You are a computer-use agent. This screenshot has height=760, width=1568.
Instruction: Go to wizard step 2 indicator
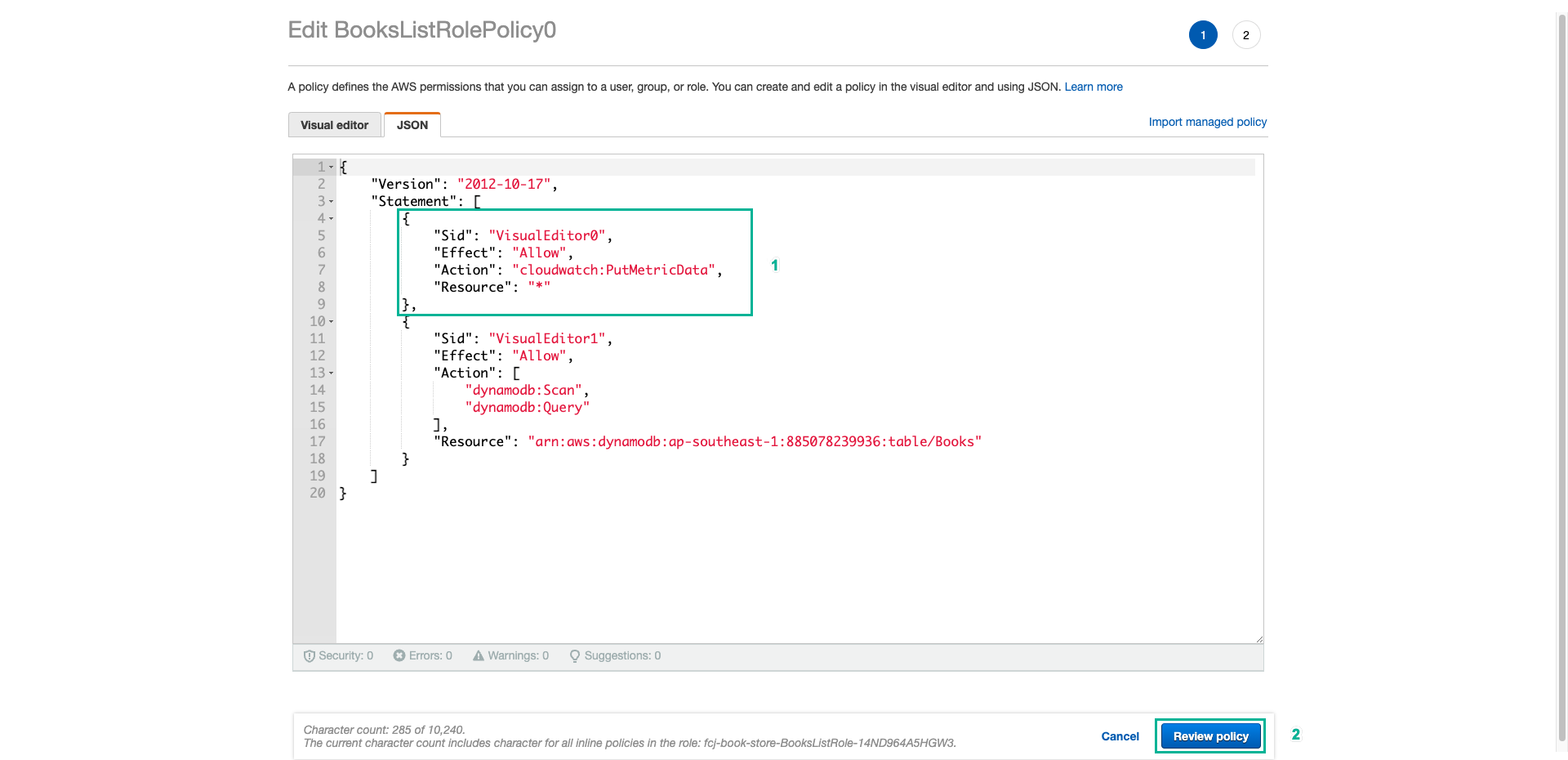(x=1246, y=35)
